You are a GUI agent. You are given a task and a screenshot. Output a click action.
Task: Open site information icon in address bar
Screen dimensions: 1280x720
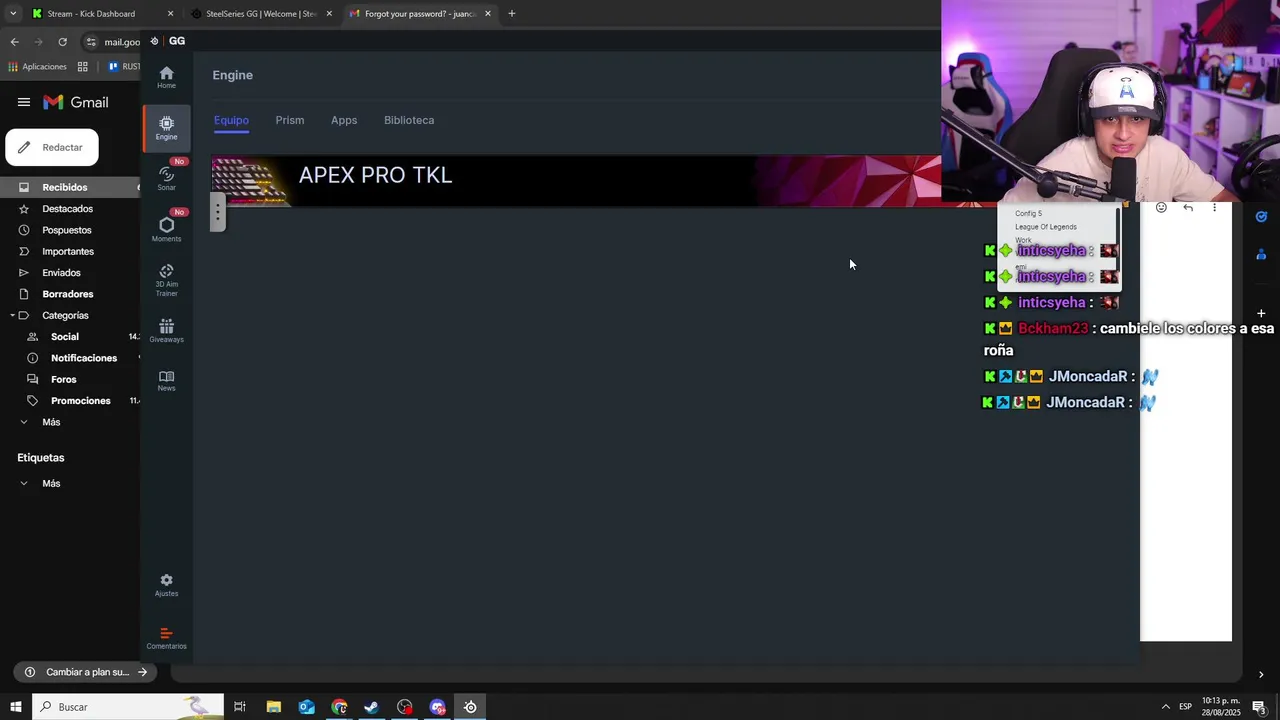click(x=91, y=41)
